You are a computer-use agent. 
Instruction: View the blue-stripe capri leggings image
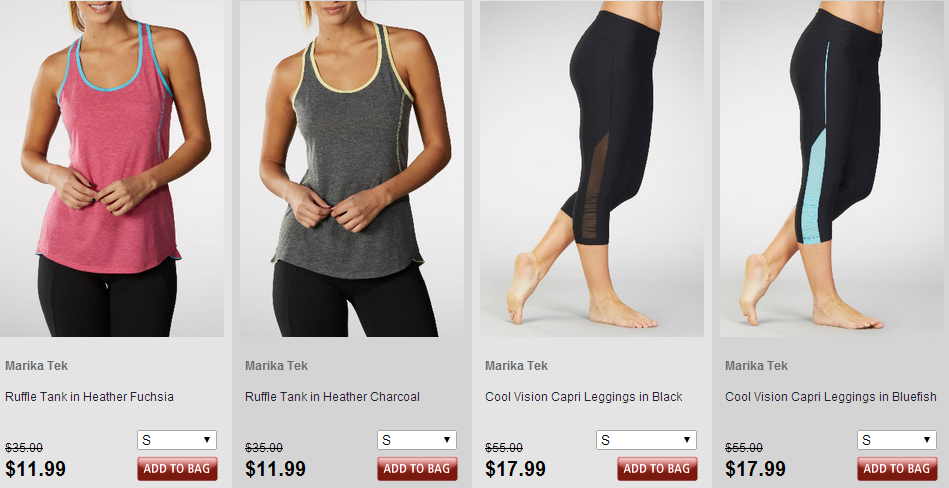click(x=832, y=168)
